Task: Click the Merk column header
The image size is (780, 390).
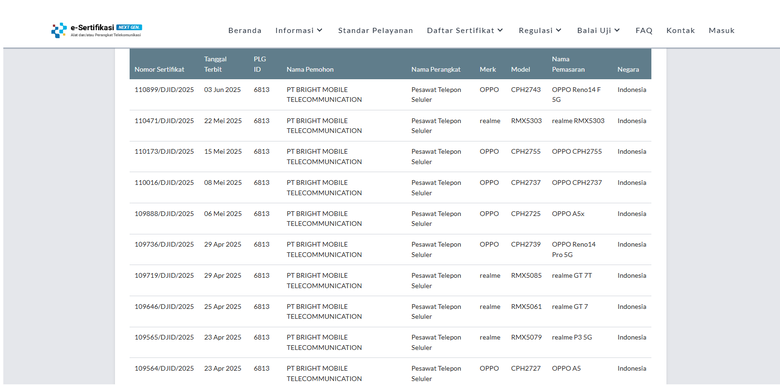Action: [488, 70]
